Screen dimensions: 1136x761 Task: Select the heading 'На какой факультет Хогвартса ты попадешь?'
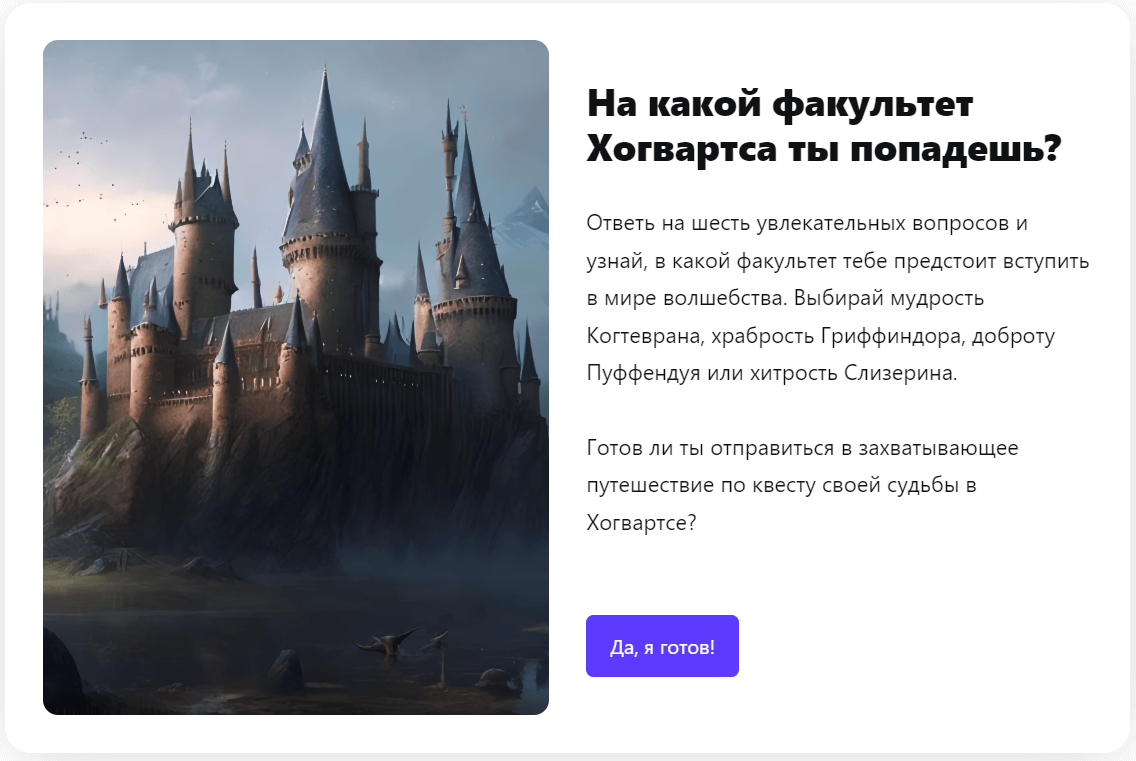[x=824, y=126]
